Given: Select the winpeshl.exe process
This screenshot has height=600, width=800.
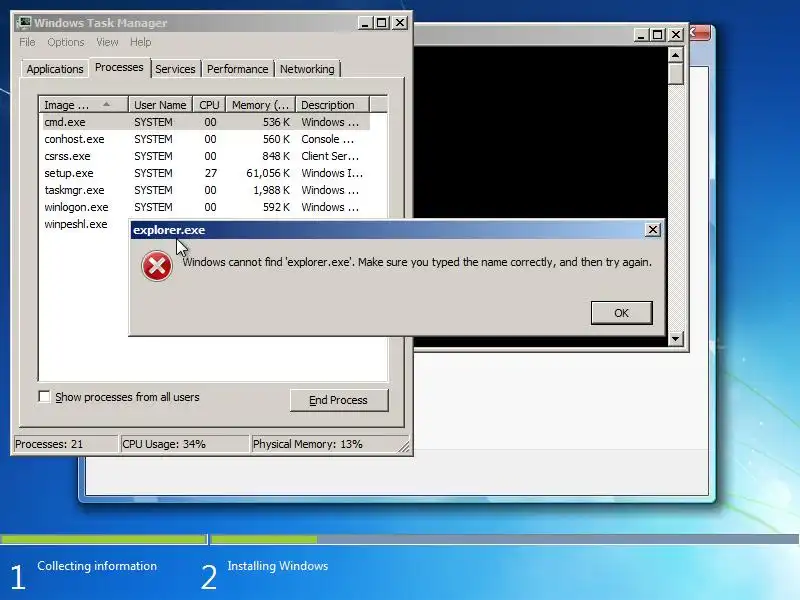Looking at the screenshot, I should click(x=76, y=224).
